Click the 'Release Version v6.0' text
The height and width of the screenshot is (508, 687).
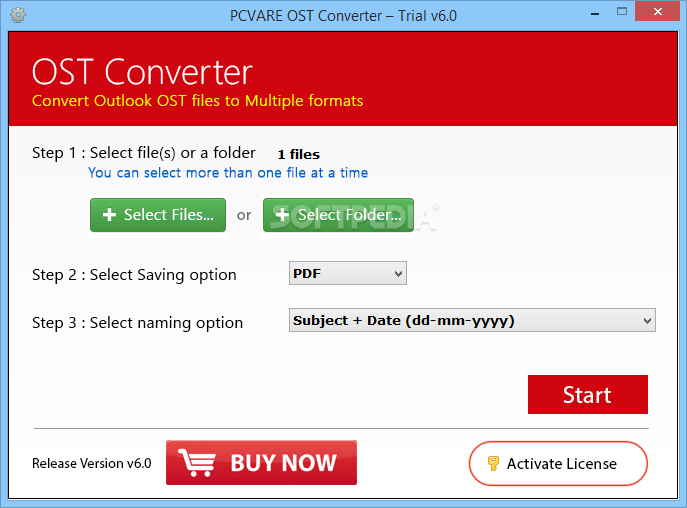pyautogui.click(x=92, y=463)
